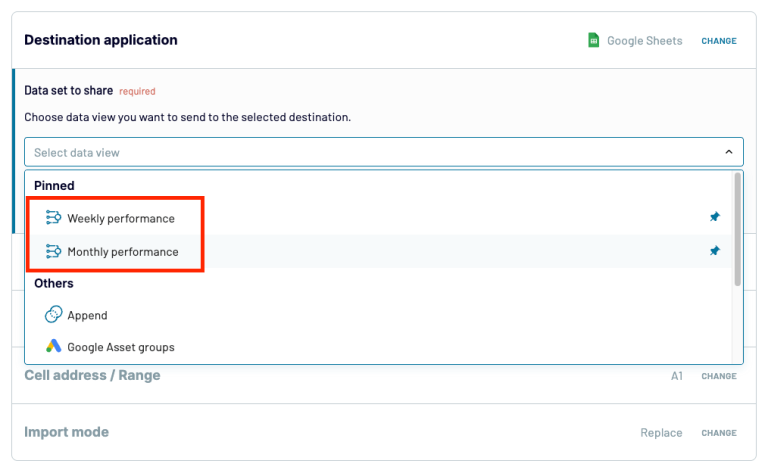The width and height of the screenshot is (768, 473).
Task: Click the Append item icon
Action: tap(54, 315)
